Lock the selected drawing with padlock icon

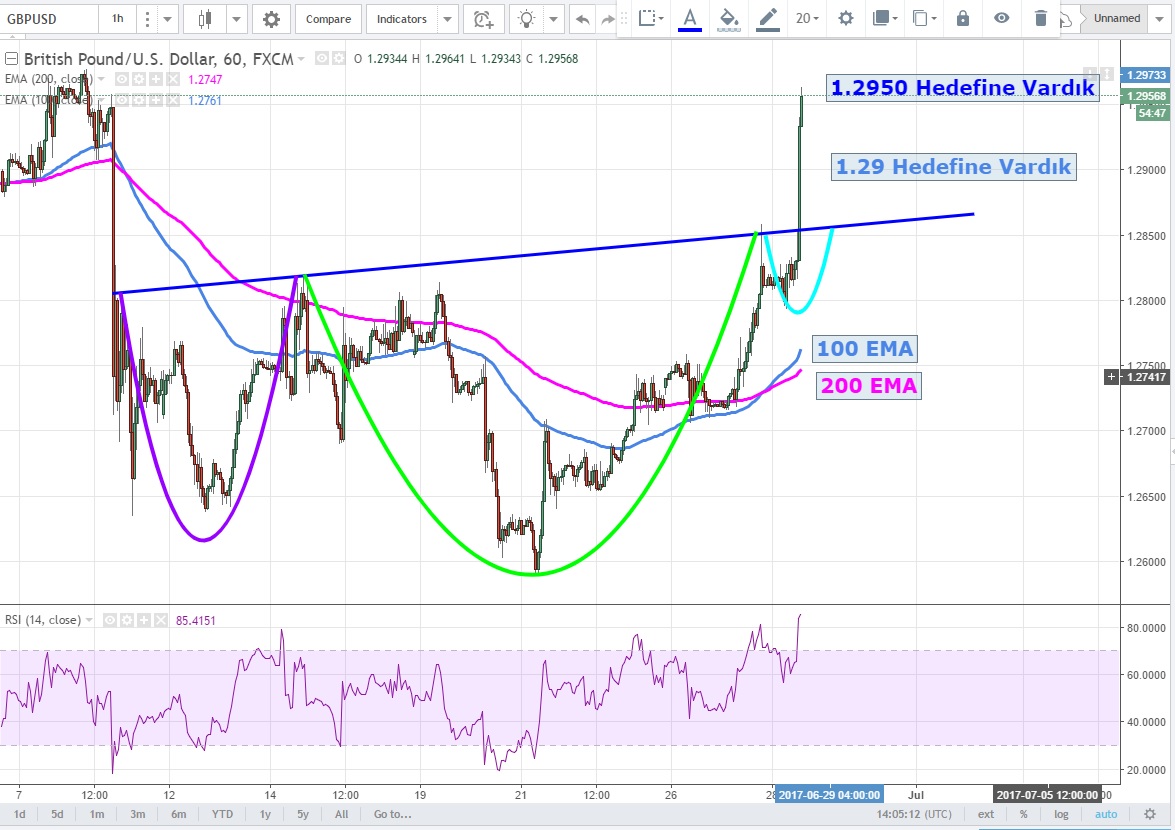click(962, 18)
